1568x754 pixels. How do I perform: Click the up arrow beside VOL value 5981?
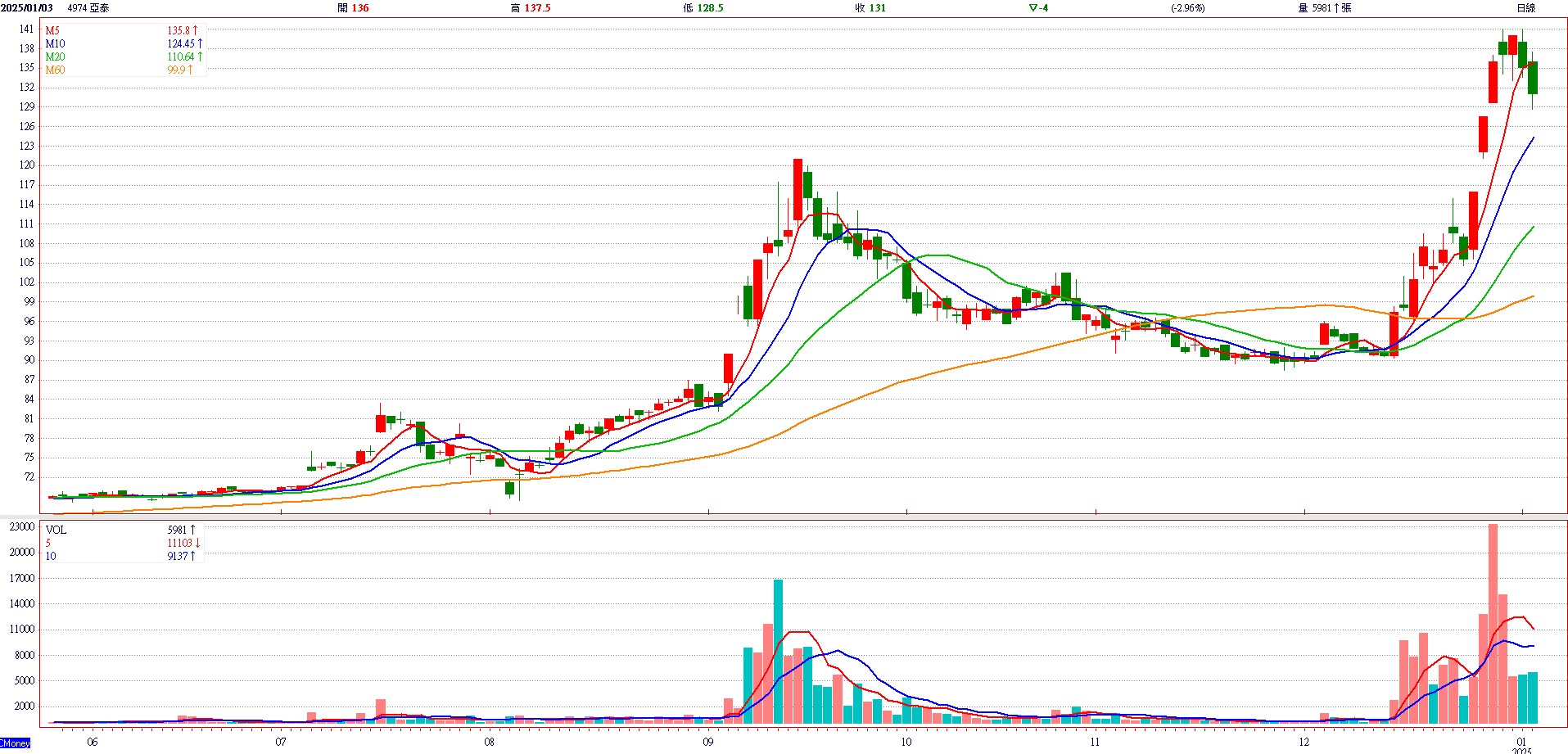(x=192, y=530)
